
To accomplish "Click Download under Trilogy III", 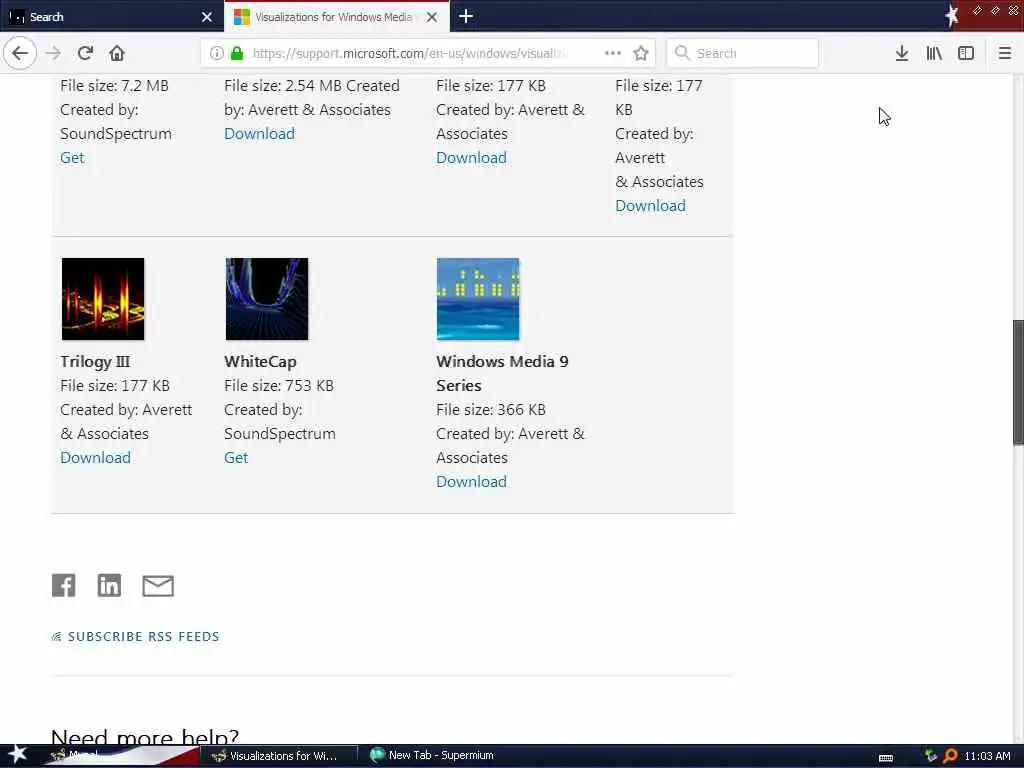I will (x=95, y=457).
